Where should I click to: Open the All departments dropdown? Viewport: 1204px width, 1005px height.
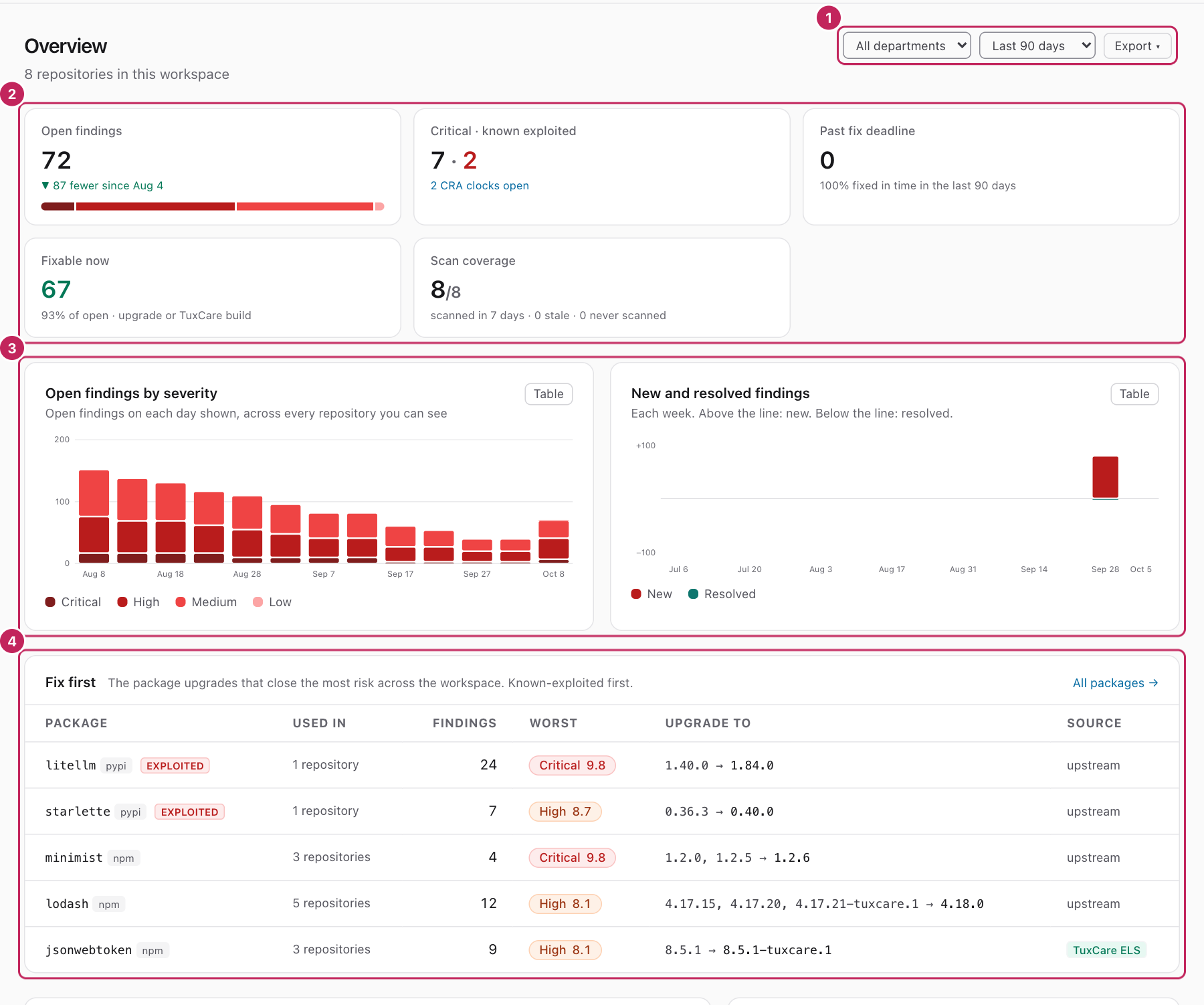(906, 45)
